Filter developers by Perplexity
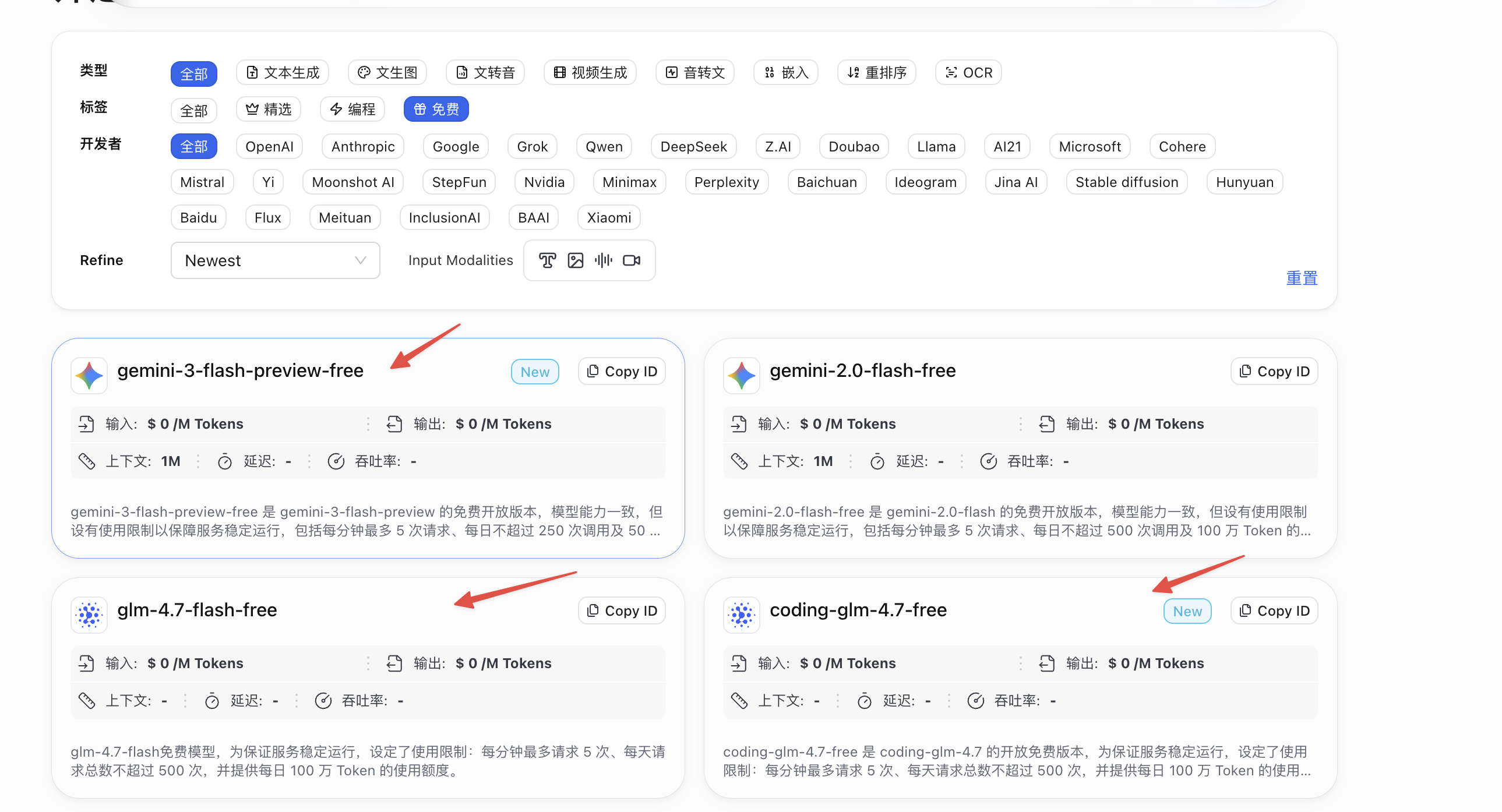1502x812 pixels. coord(727,182)
